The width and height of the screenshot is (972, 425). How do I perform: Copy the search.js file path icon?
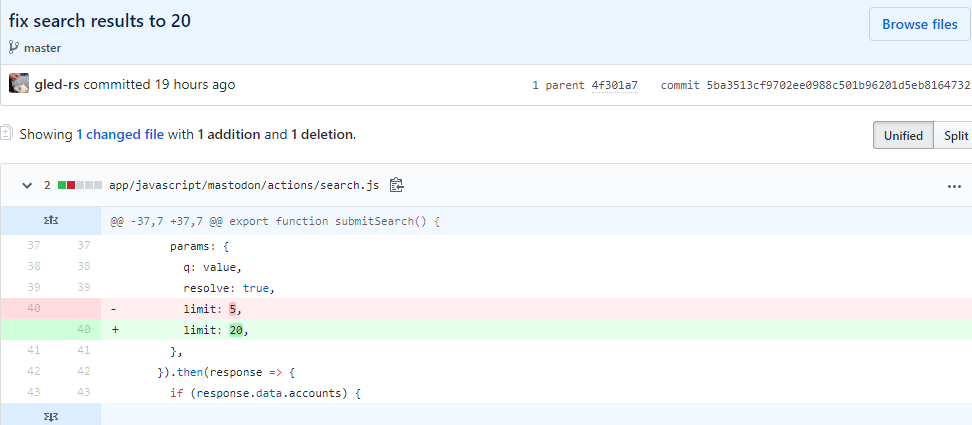[397, 185]
